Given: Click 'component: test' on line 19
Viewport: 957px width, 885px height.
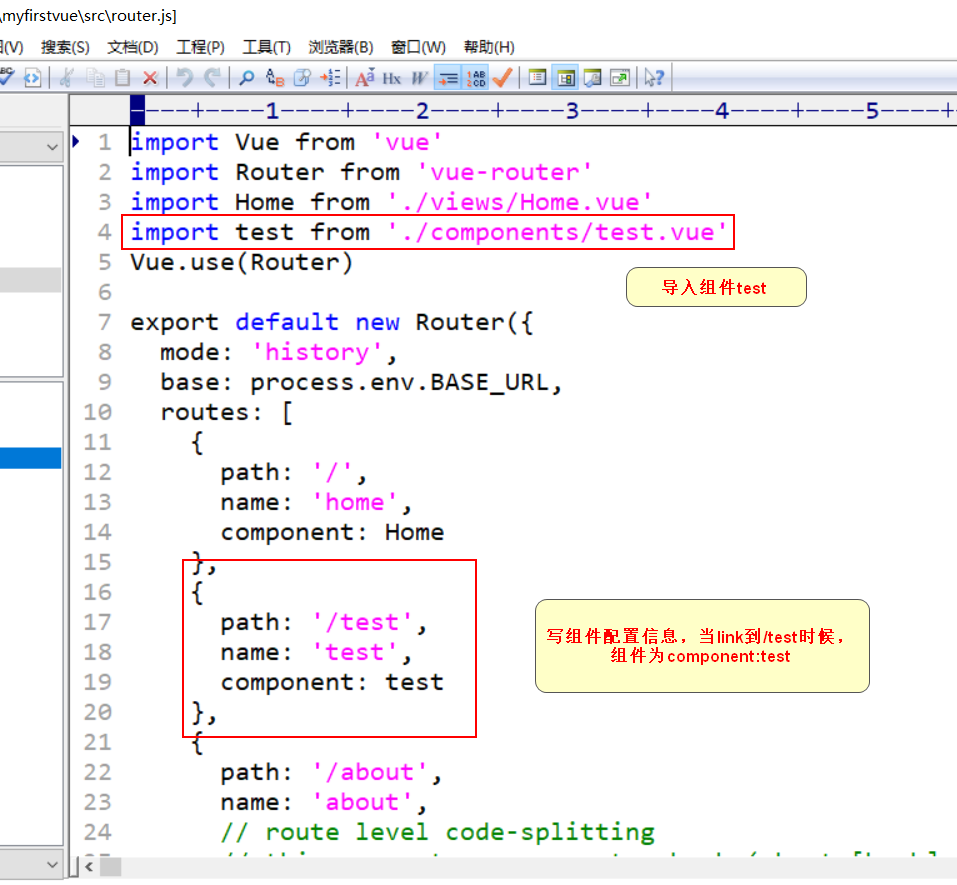Looking at the screenshot, I should 332,682.
